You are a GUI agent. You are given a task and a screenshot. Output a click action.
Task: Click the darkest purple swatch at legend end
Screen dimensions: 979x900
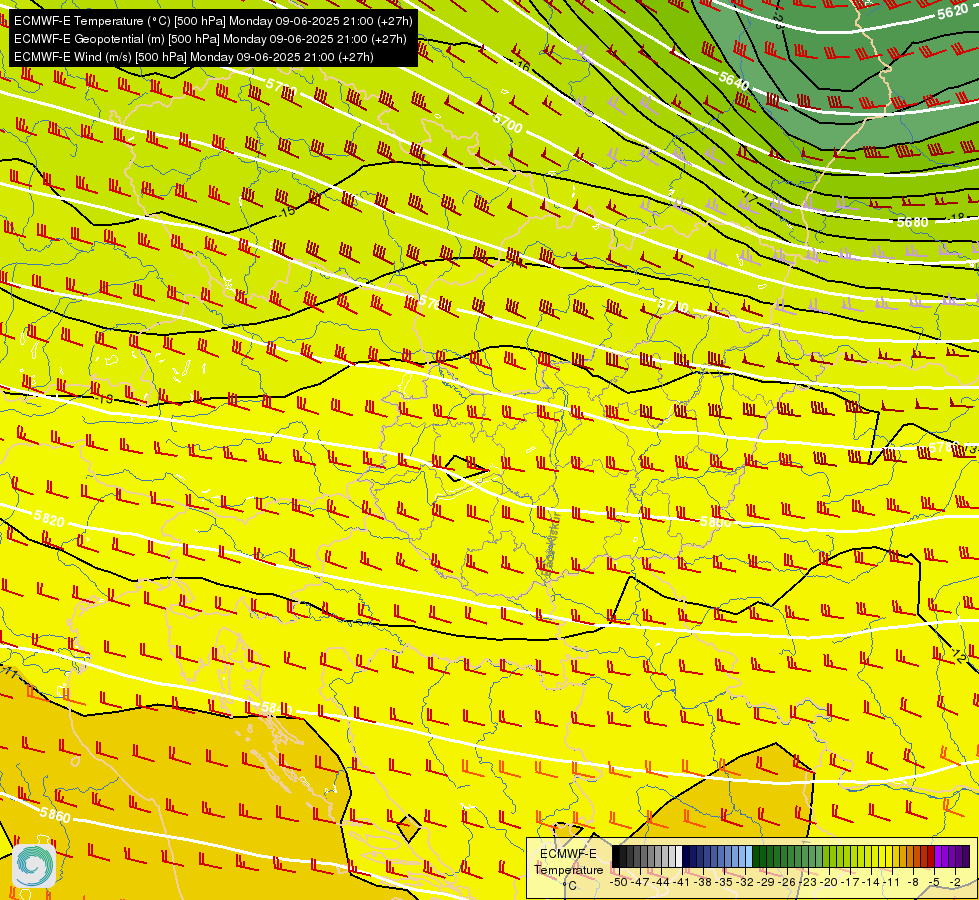[x=966, y=857]
